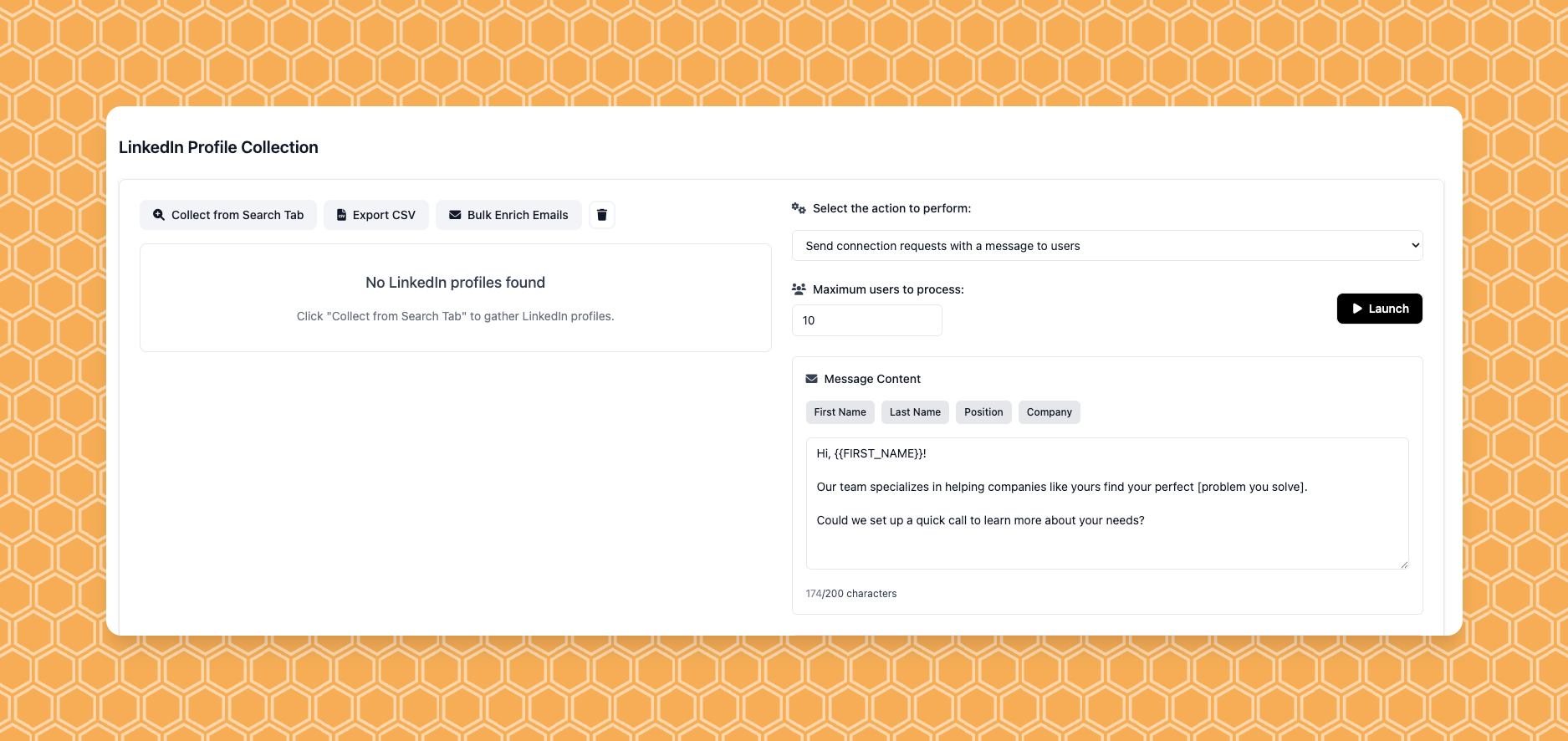Screen dimensions: 1568x741
Task: Start Bulk Enrich Emails
Action: pyautogui.click(x=508, y=215)
